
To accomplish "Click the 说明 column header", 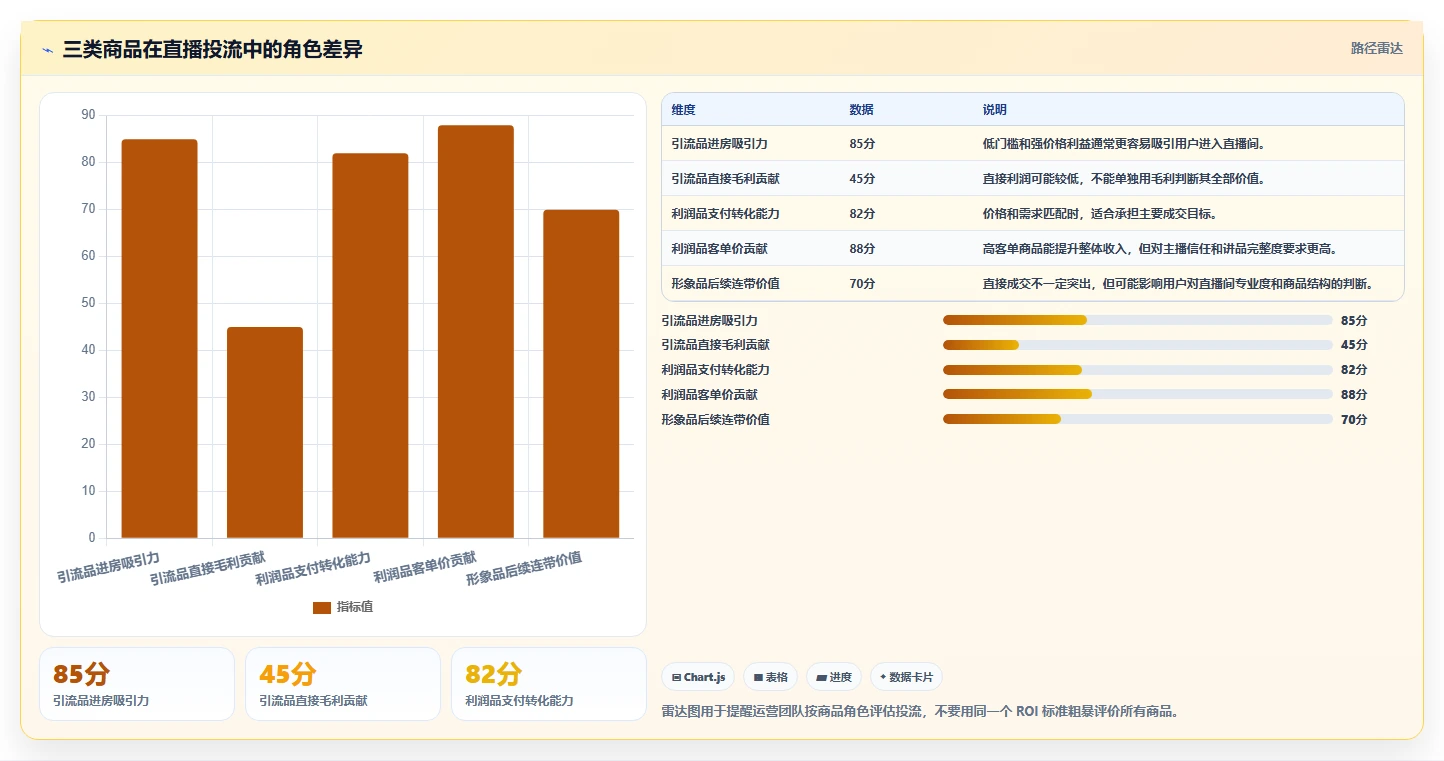I will [x=995, y=109].
